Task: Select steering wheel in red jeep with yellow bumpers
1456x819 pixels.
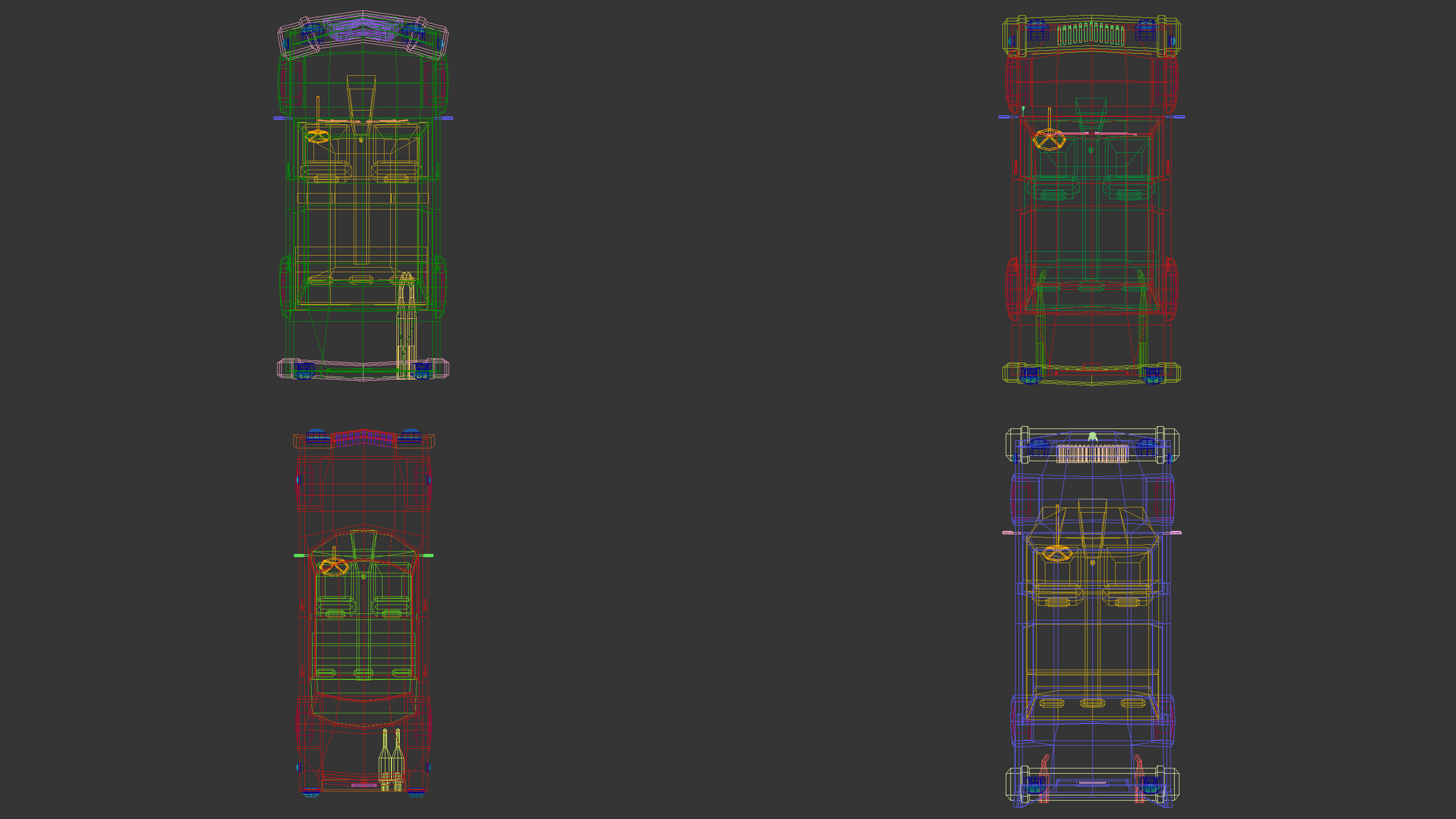Action: [x=1049, y=140]
